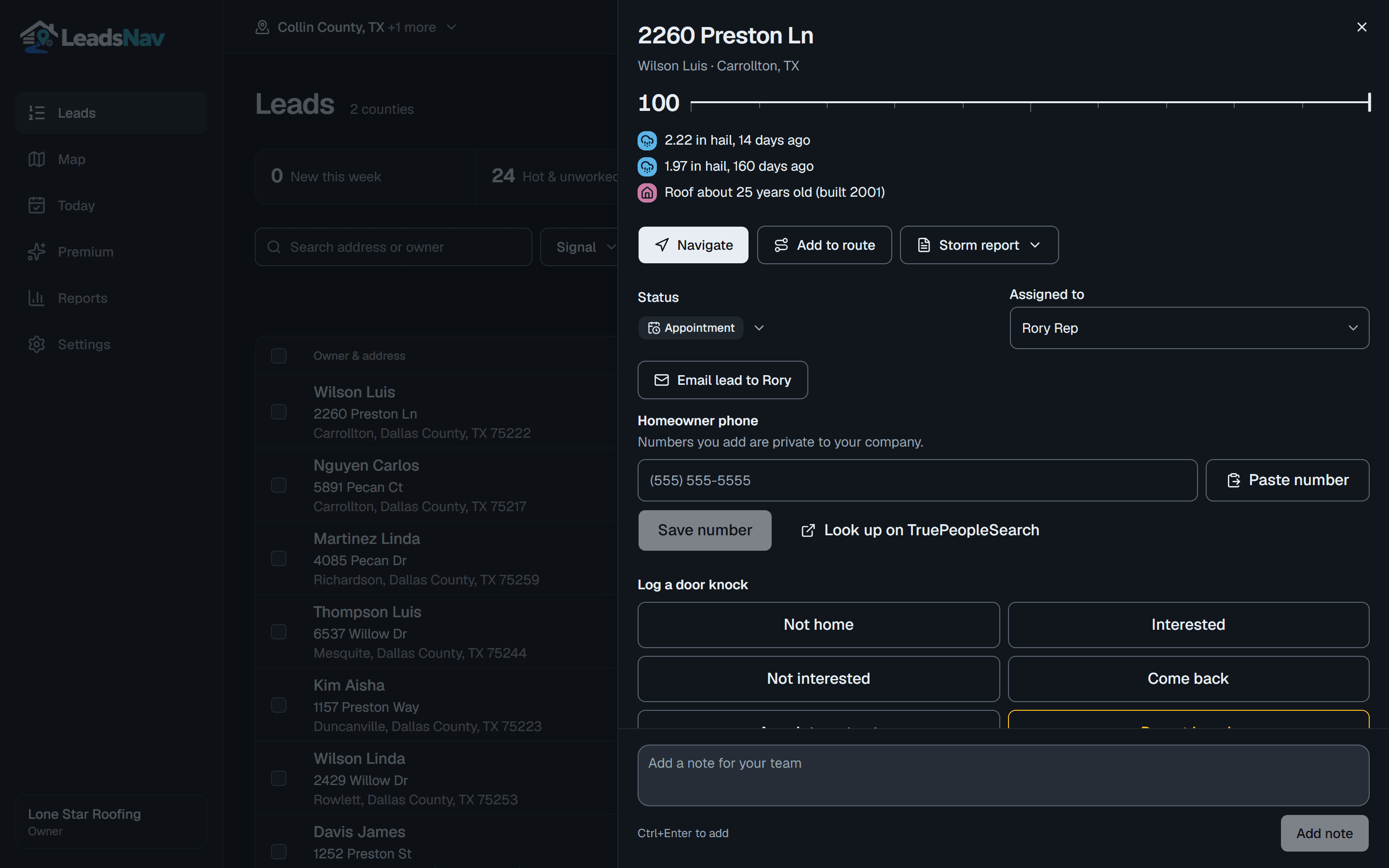1389x868 pixels.
Task: Click the Add a note text area
Action: coord(1003,775)
